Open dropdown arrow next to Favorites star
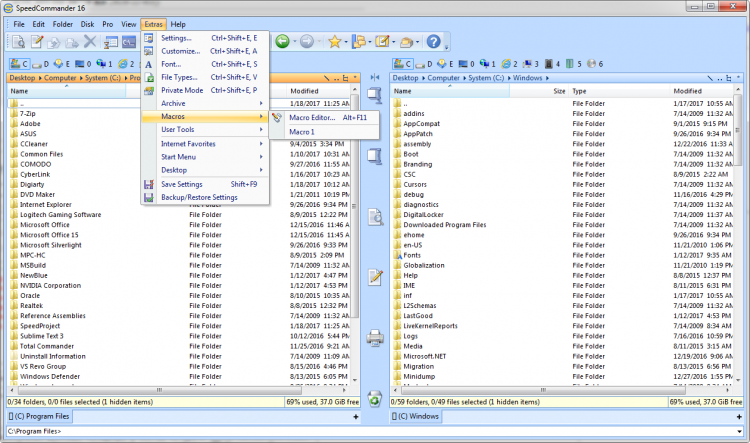Screen dimensions: 750x443 click(346, 42)
